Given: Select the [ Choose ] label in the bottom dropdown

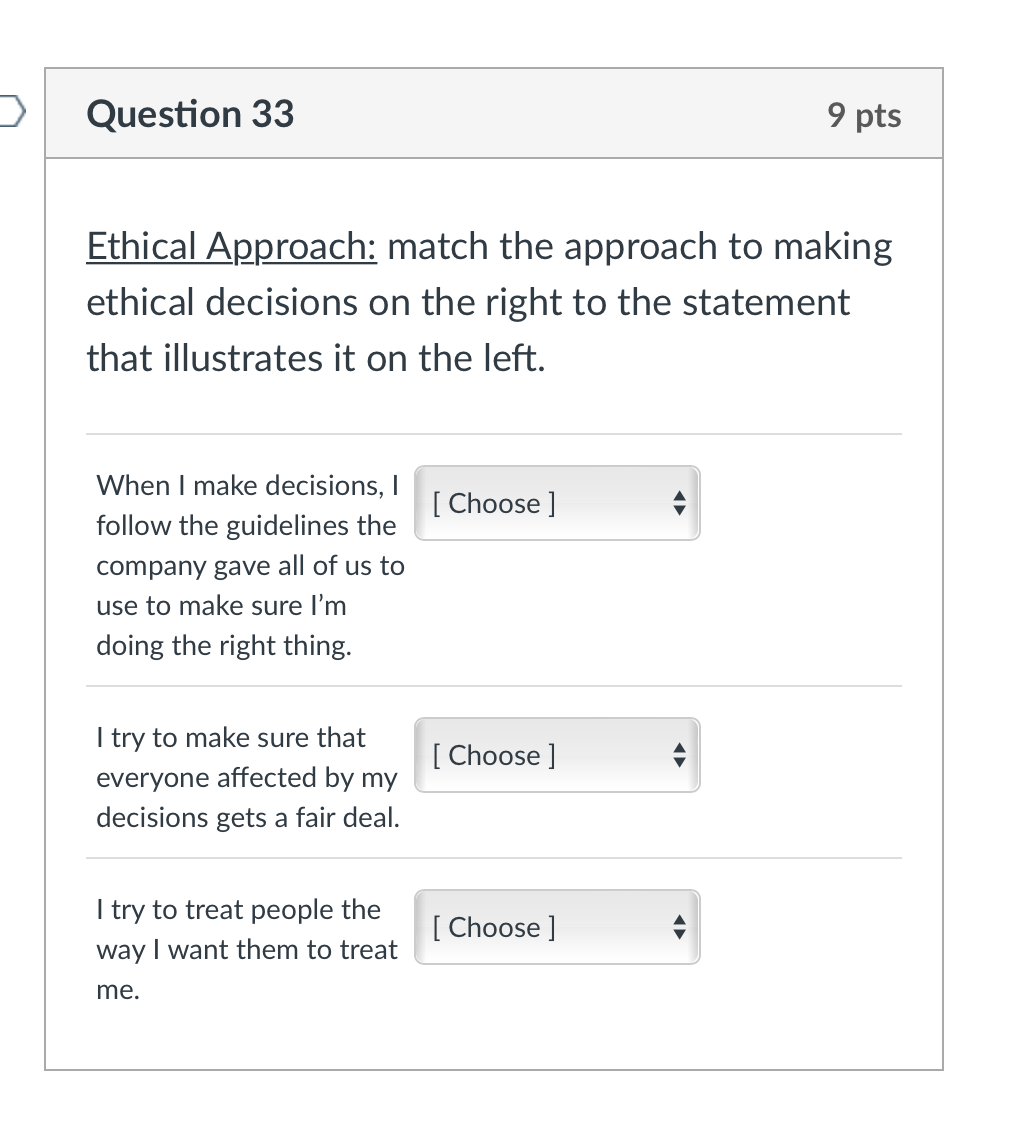Looking at the screenshot, I should coord(492,927).
